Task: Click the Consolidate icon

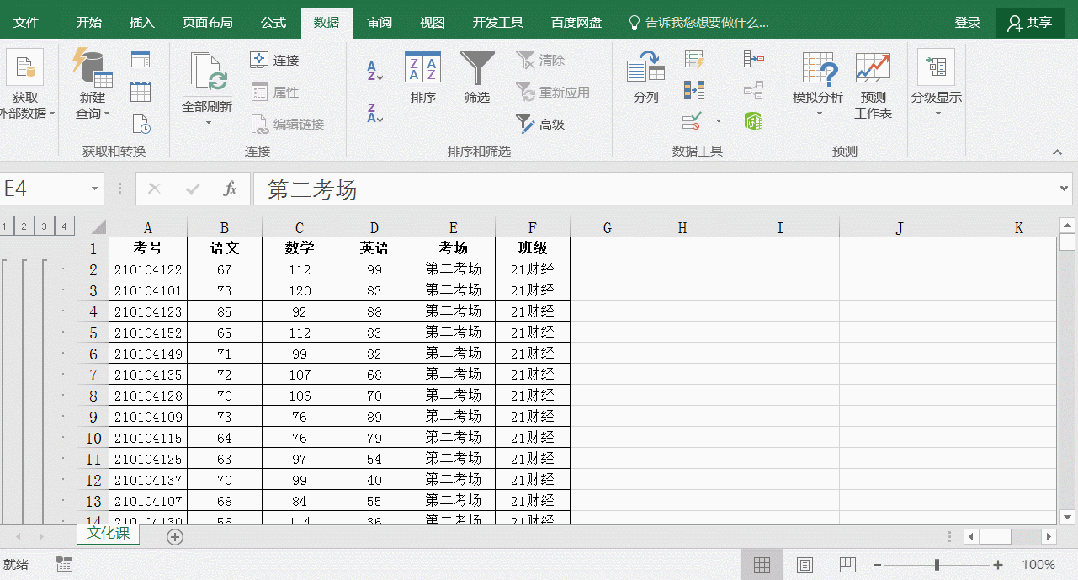Action: pos(754,58)
